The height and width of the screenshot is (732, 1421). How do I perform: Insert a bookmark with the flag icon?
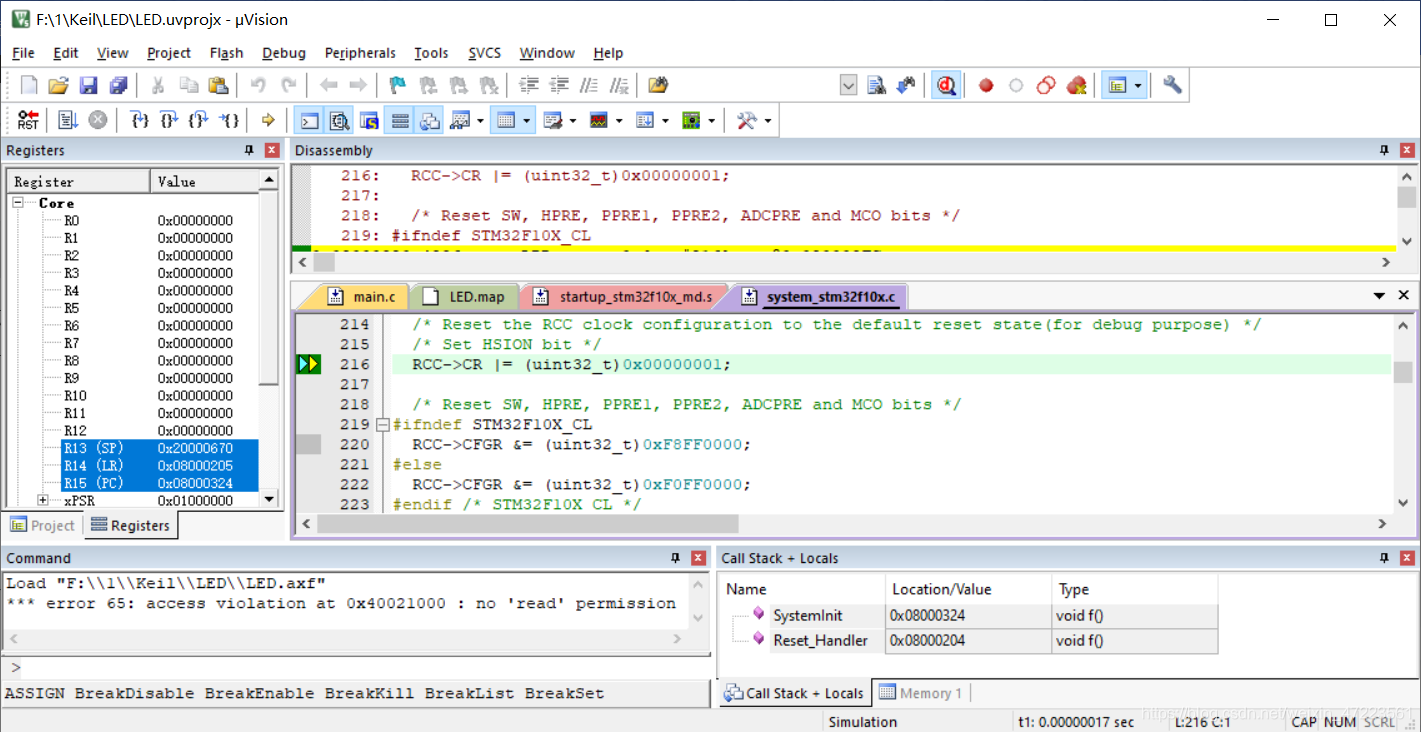(397, 86)
